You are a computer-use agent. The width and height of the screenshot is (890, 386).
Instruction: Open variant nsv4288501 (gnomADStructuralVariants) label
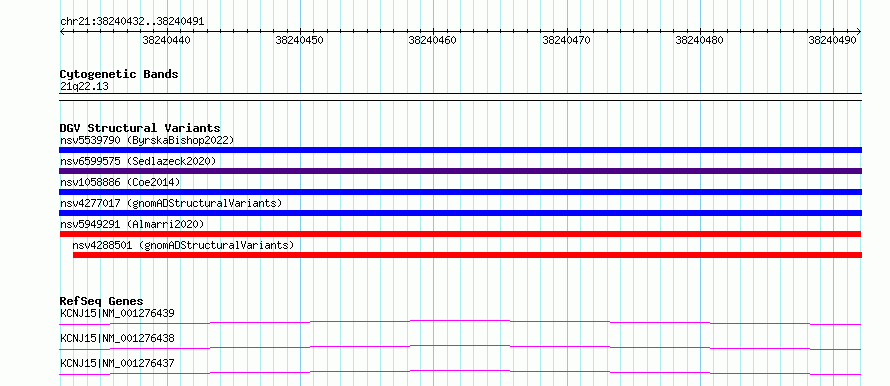183,245
